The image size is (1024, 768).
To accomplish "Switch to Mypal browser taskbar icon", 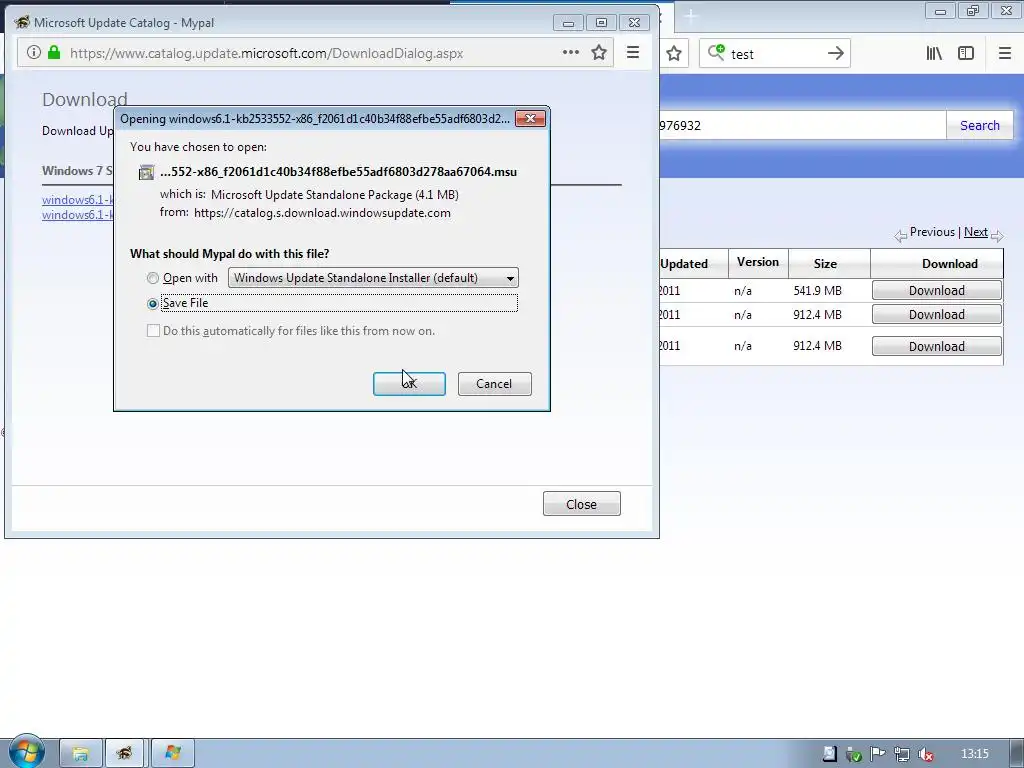I will pyautogui.click(x=125, y=753).
